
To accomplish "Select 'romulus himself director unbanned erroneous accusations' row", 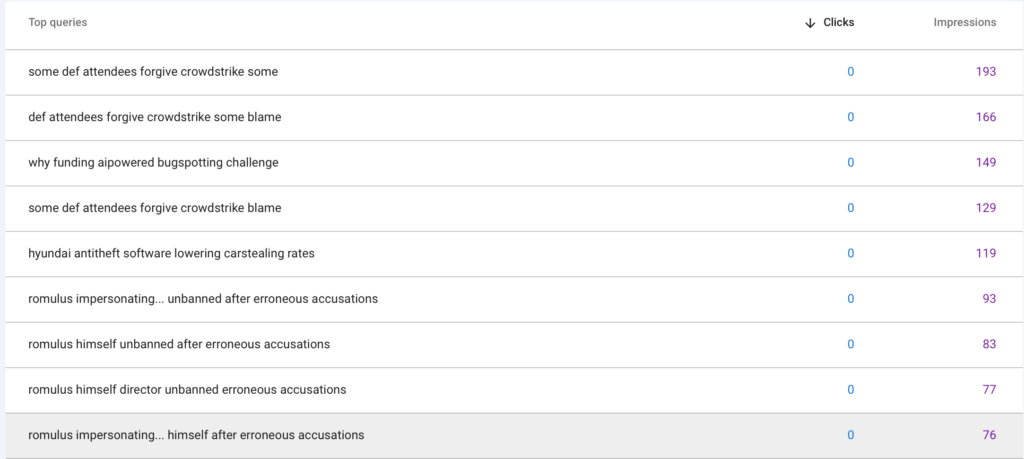I will click(187, 390).
